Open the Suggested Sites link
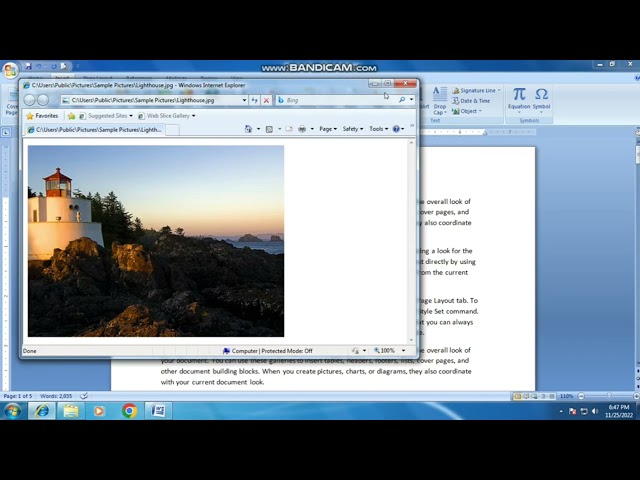The image size is (640, 480). coord(106,116)
